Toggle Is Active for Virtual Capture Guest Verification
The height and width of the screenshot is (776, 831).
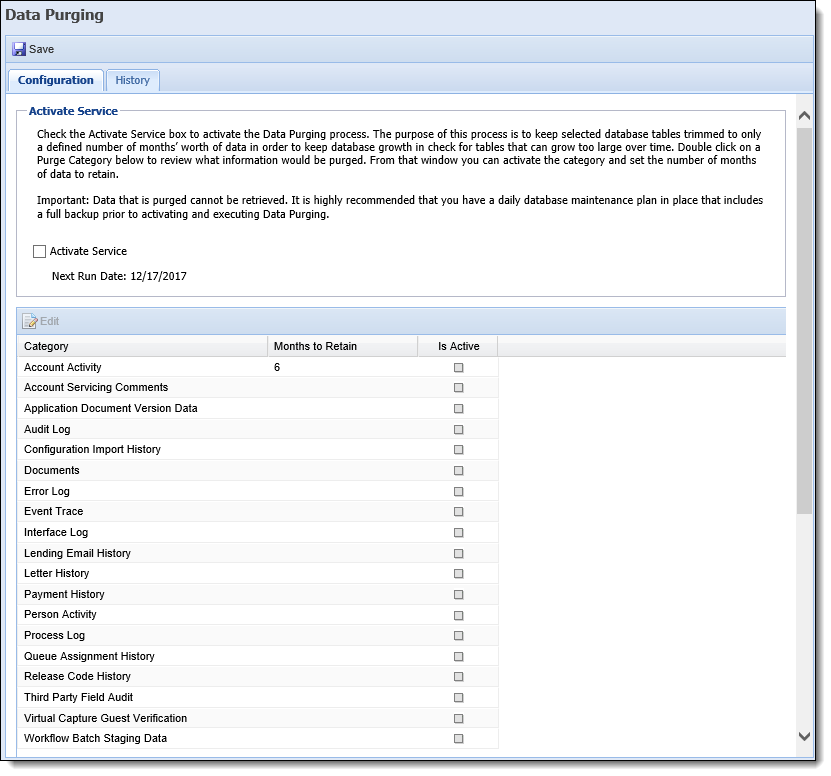point(458,718)
